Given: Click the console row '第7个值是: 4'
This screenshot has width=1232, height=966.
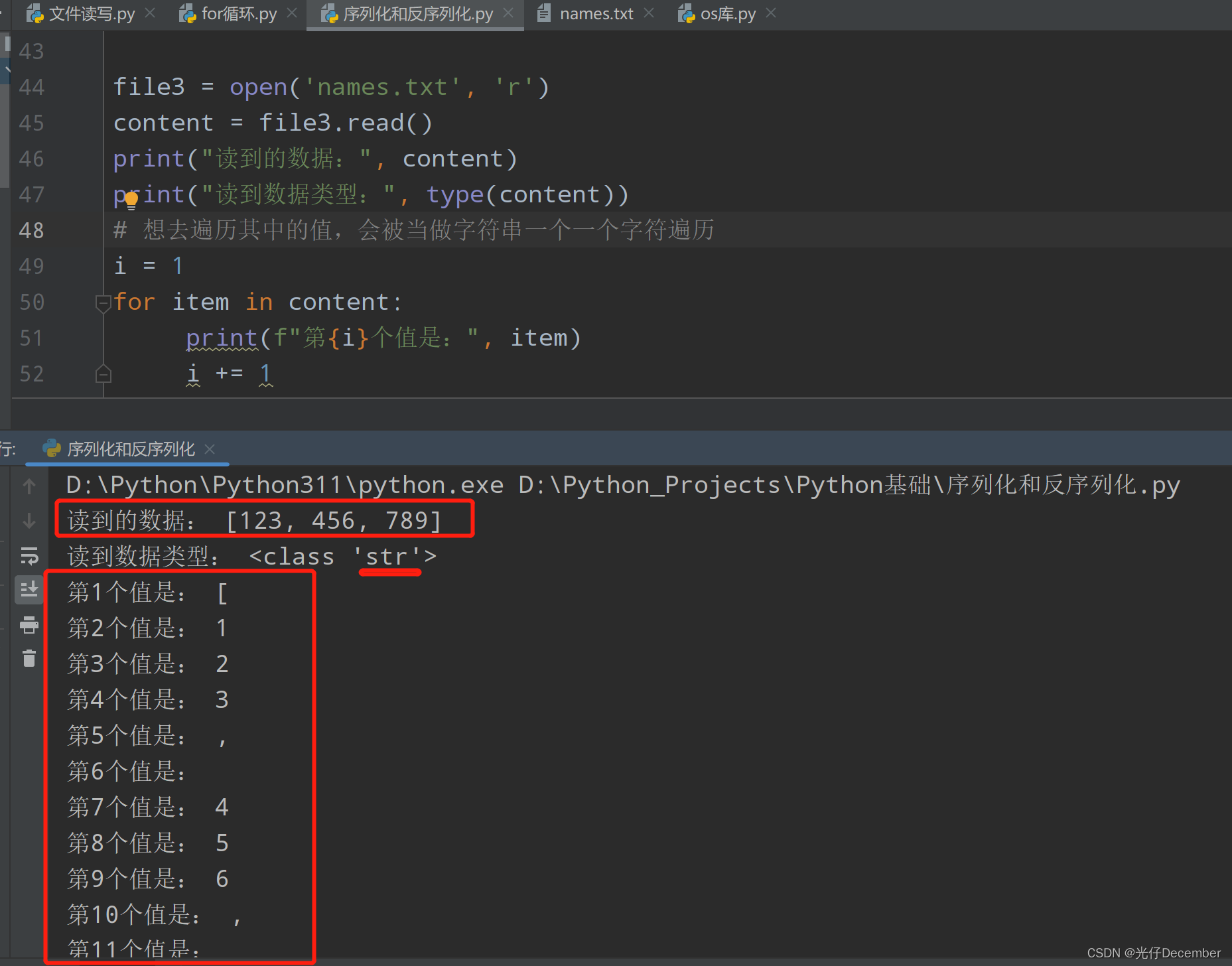Looking at the screenshot, I should pyautogui.click(x=148, y=807).
